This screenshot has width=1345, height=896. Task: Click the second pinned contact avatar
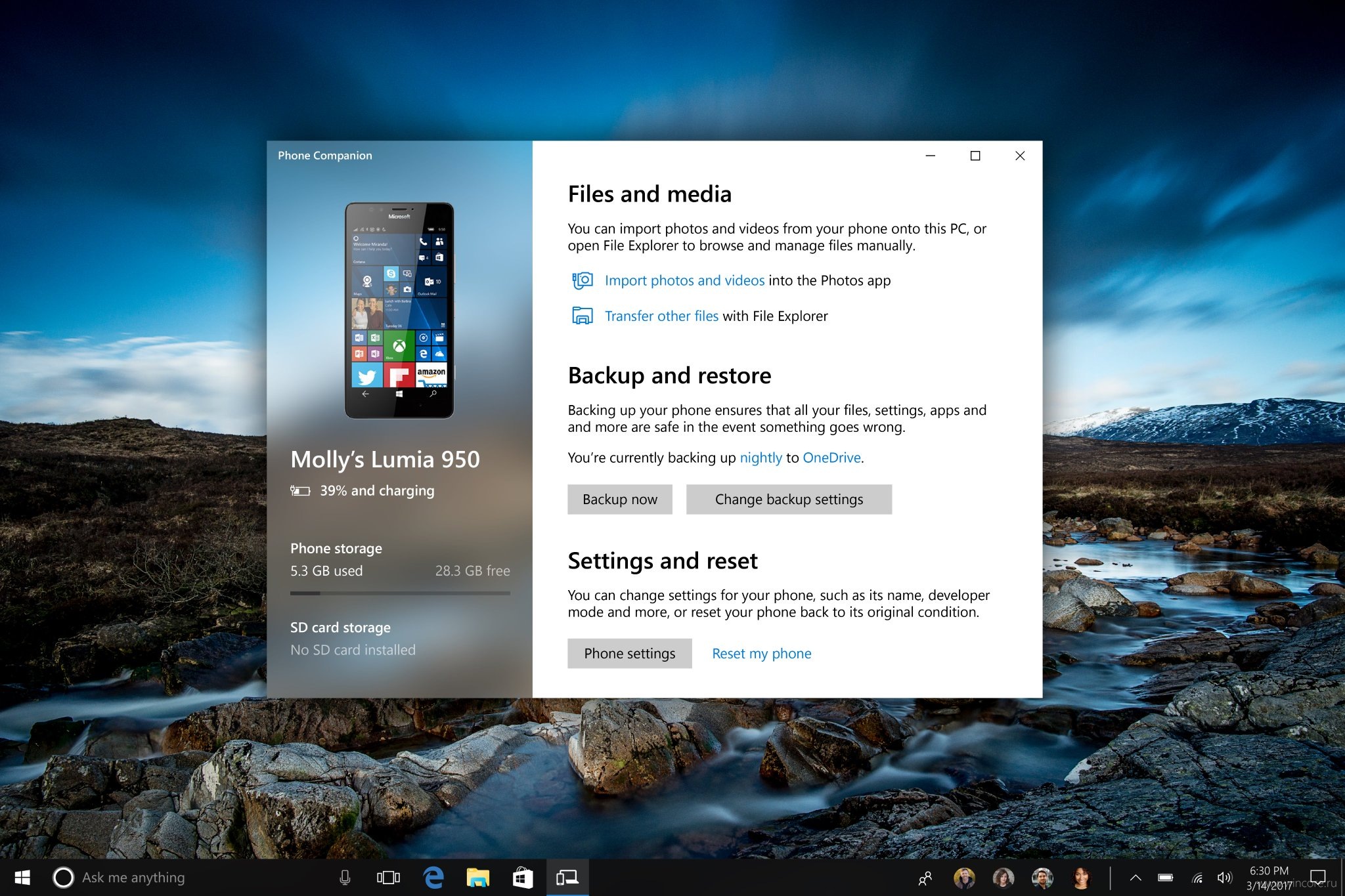coord(1003,878)
